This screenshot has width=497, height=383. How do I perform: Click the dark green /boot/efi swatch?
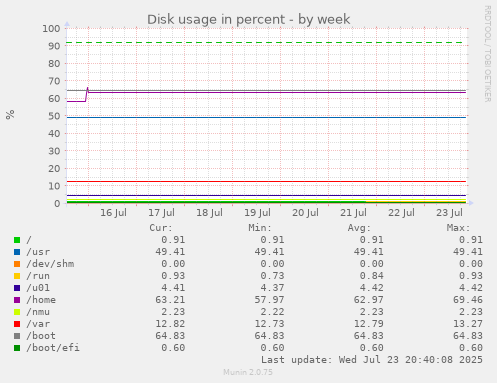click(17, 348)
